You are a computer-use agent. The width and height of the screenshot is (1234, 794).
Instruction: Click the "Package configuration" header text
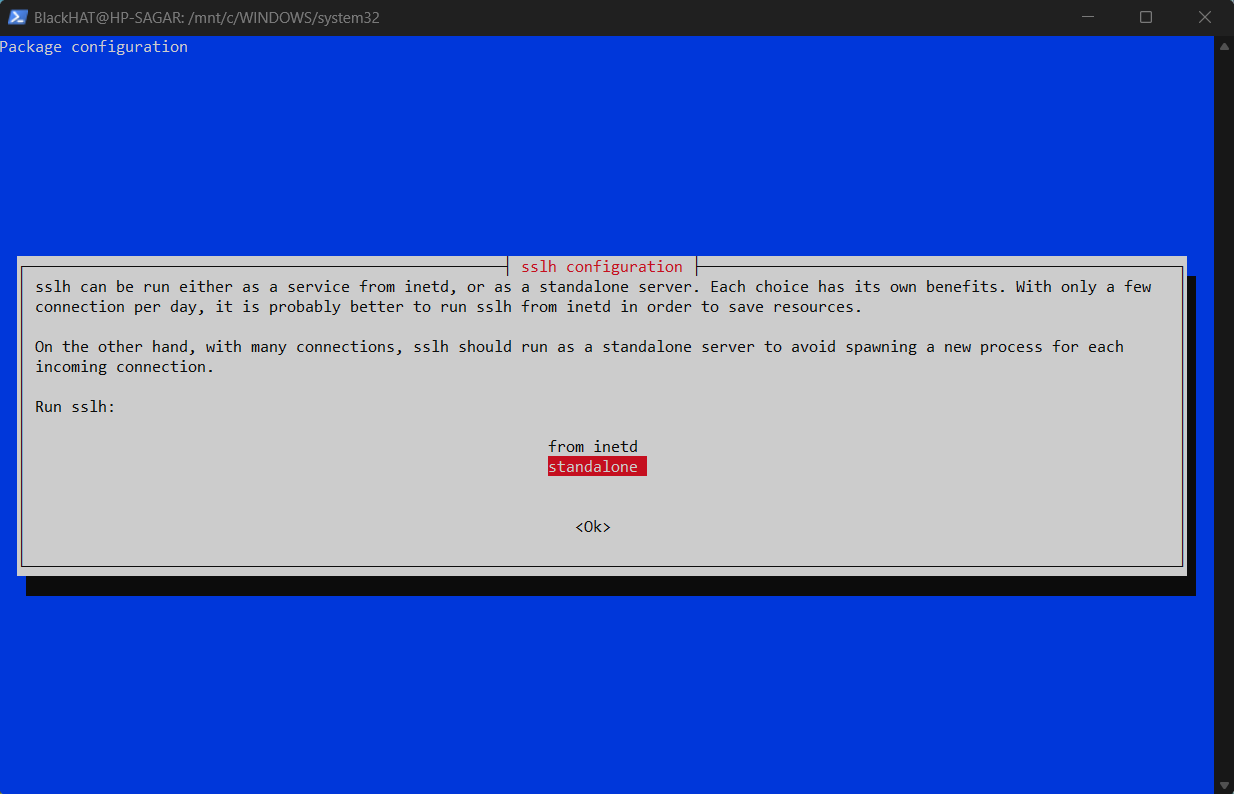[94, 47]
